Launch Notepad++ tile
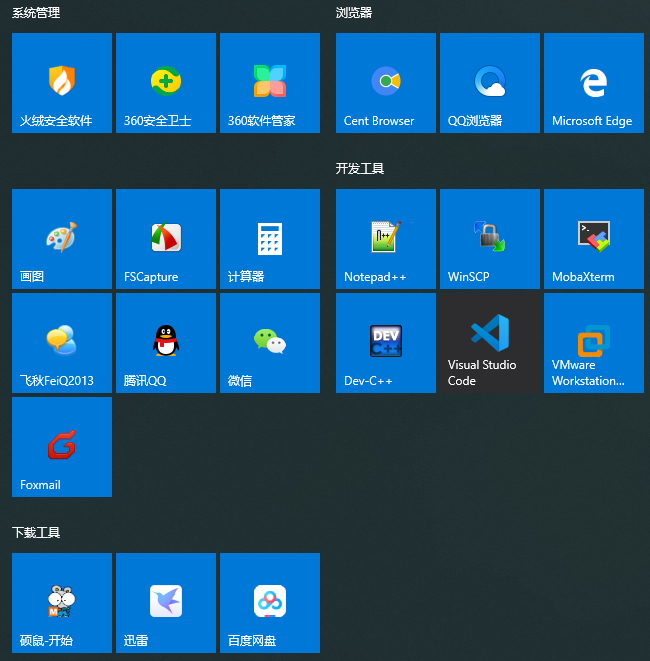 (386, 239)
